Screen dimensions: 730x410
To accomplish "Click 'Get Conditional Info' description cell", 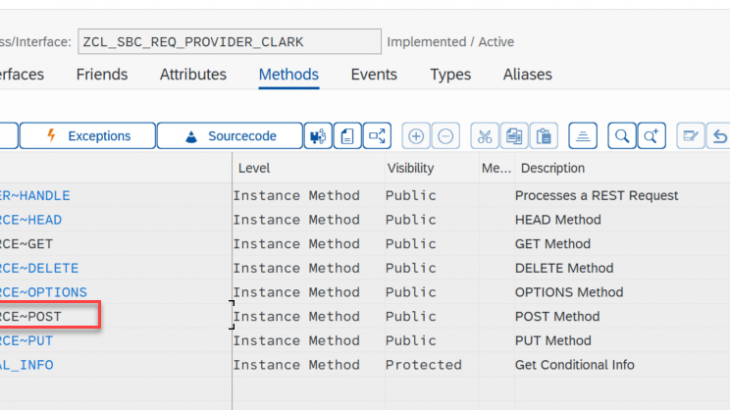I will pos(575,365).
